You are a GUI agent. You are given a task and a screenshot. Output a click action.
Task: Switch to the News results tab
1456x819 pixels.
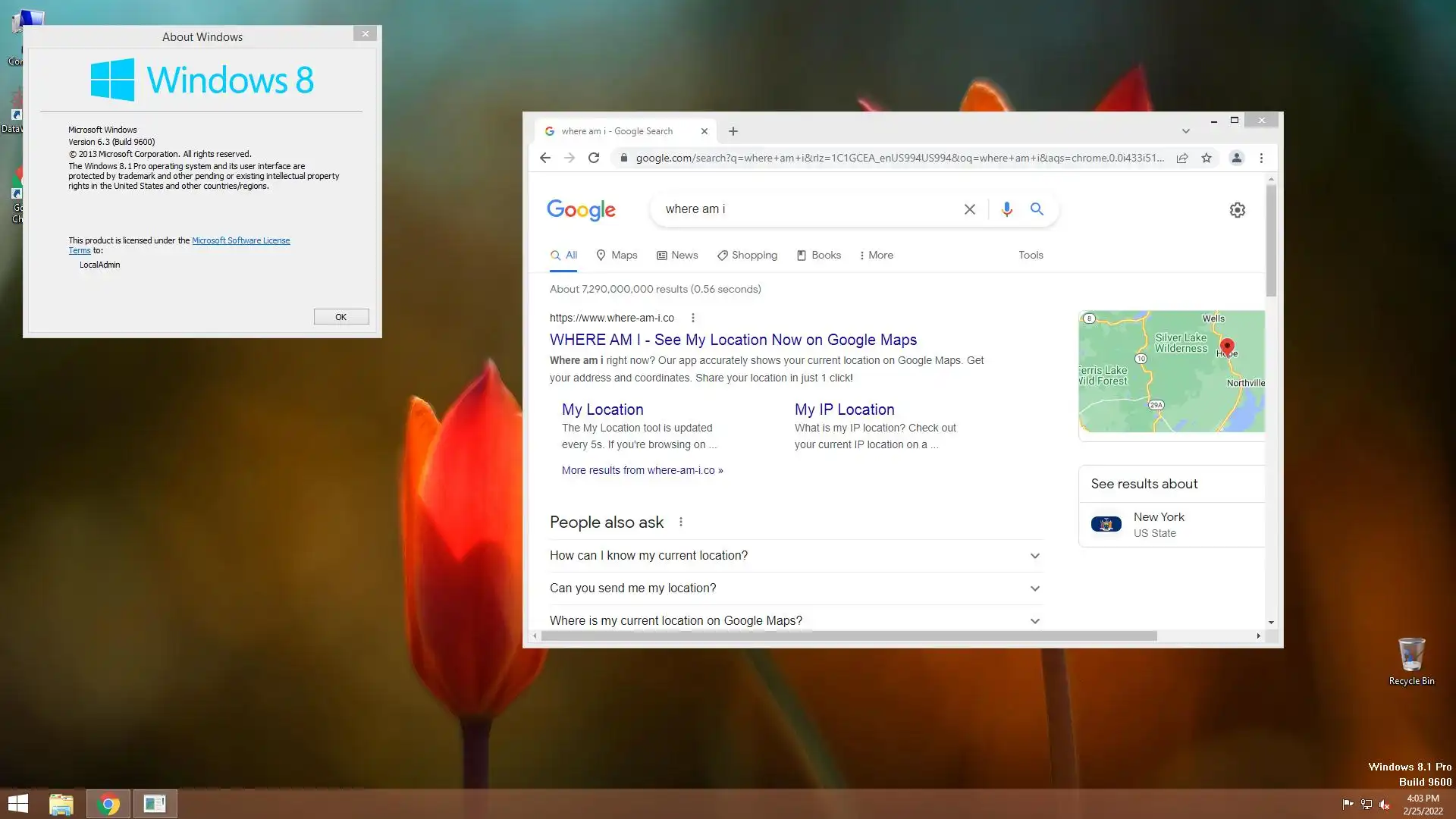click(x=677, y=256)
